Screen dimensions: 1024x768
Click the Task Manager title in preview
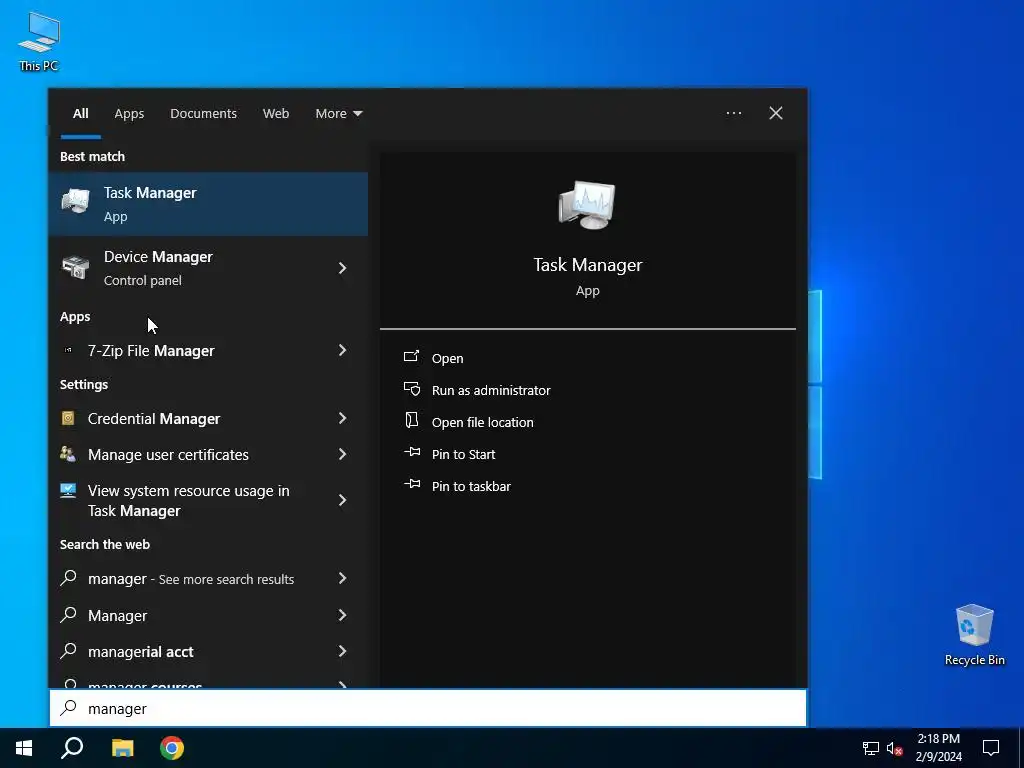(588, 264)
